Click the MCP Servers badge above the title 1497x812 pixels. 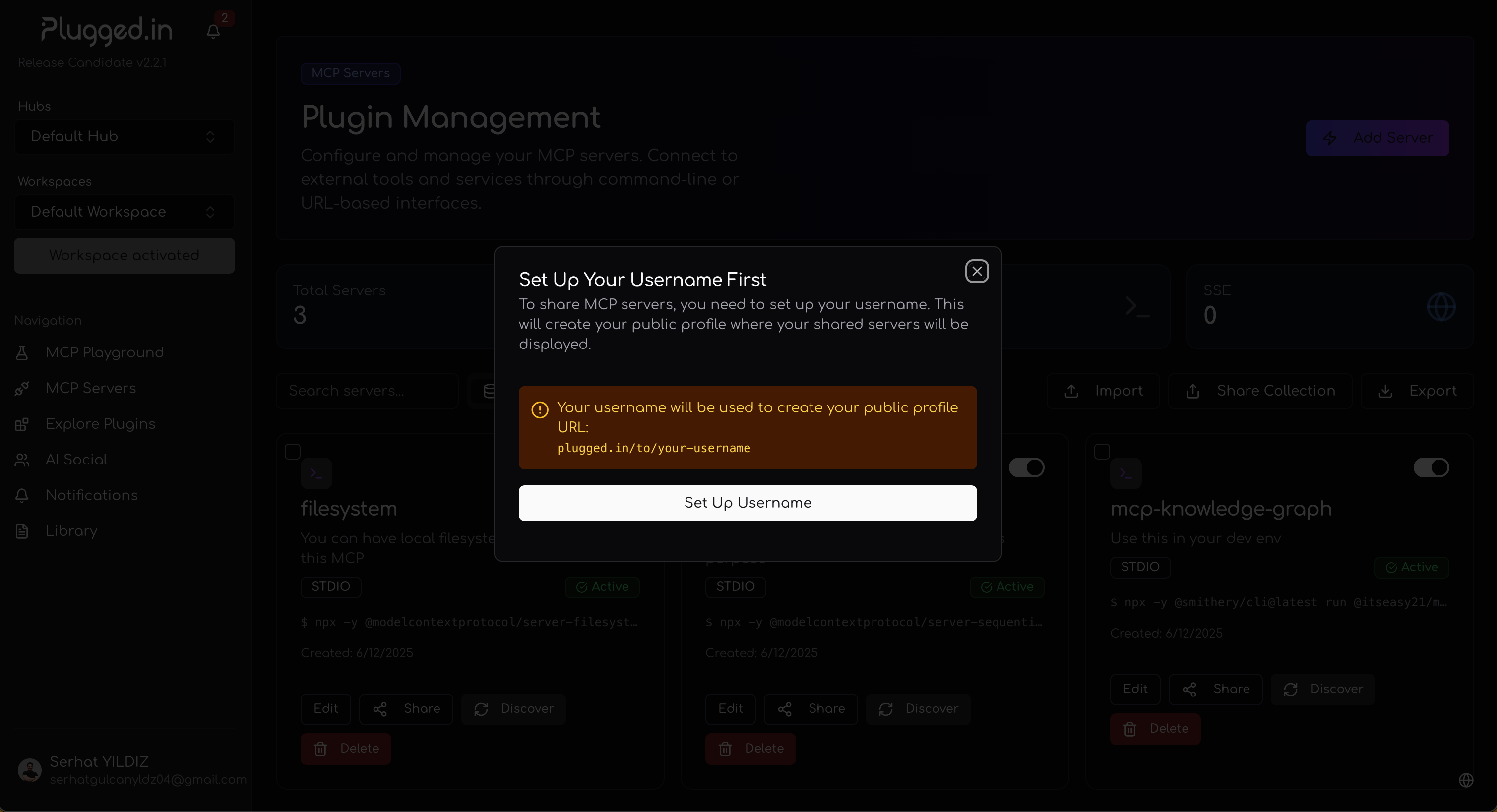pos(350,73)
